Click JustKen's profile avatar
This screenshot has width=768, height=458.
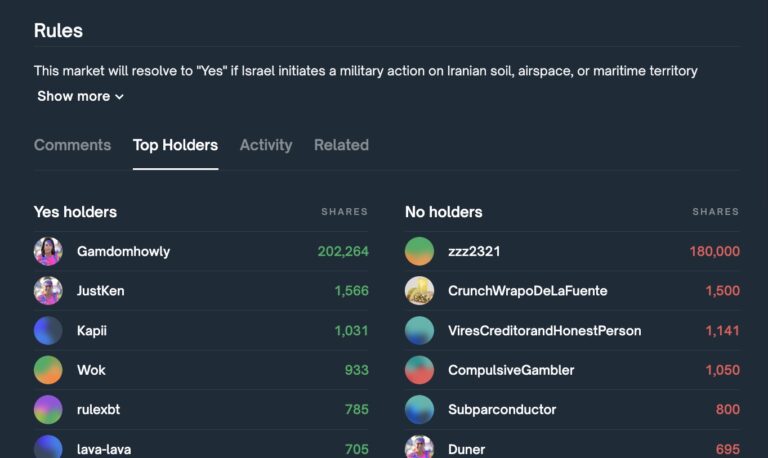48,291
